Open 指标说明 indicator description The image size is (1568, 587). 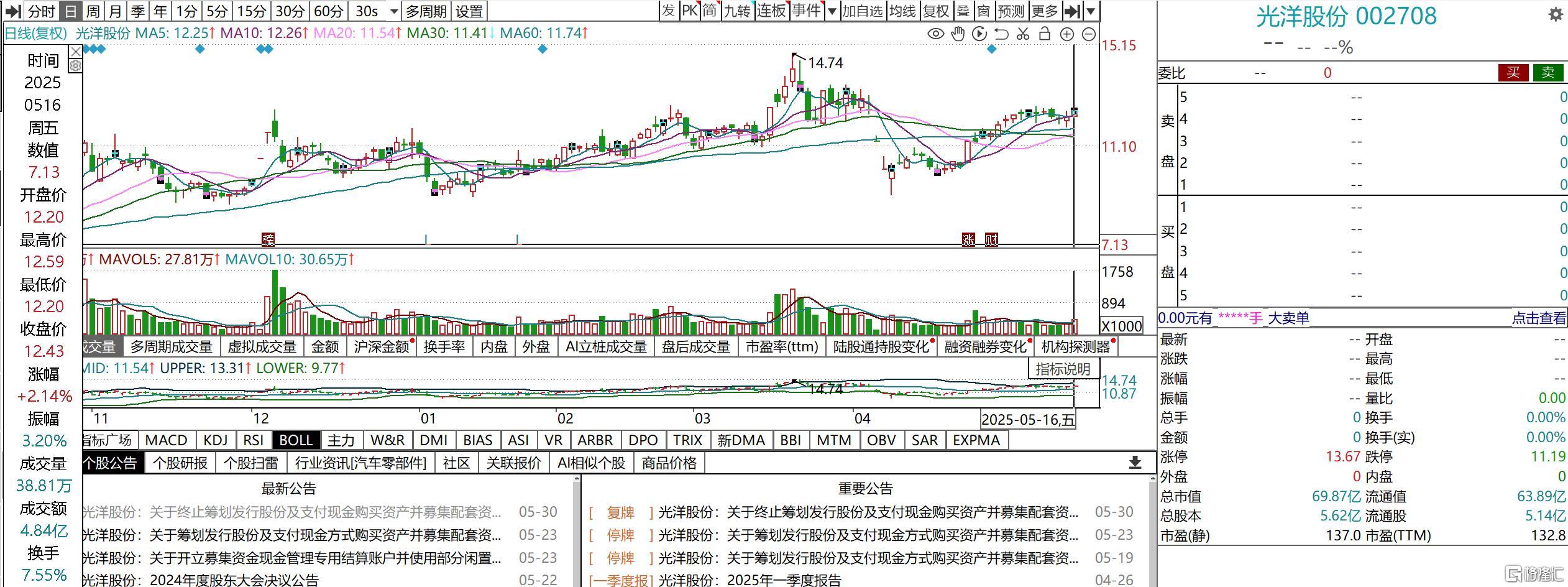coord(1063,369)
